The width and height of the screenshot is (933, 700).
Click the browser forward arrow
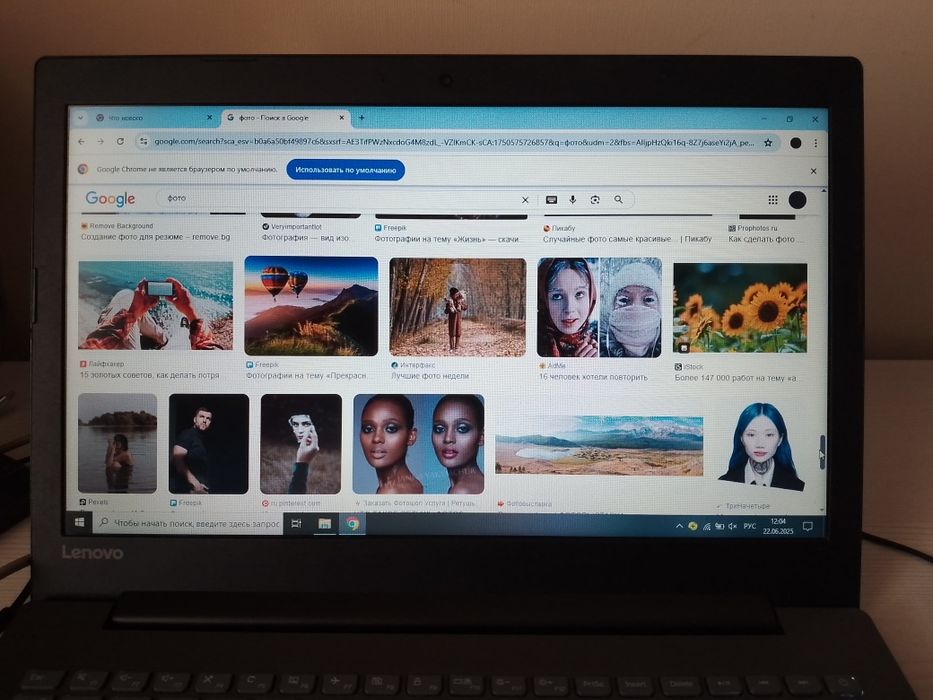pos(101,142)
